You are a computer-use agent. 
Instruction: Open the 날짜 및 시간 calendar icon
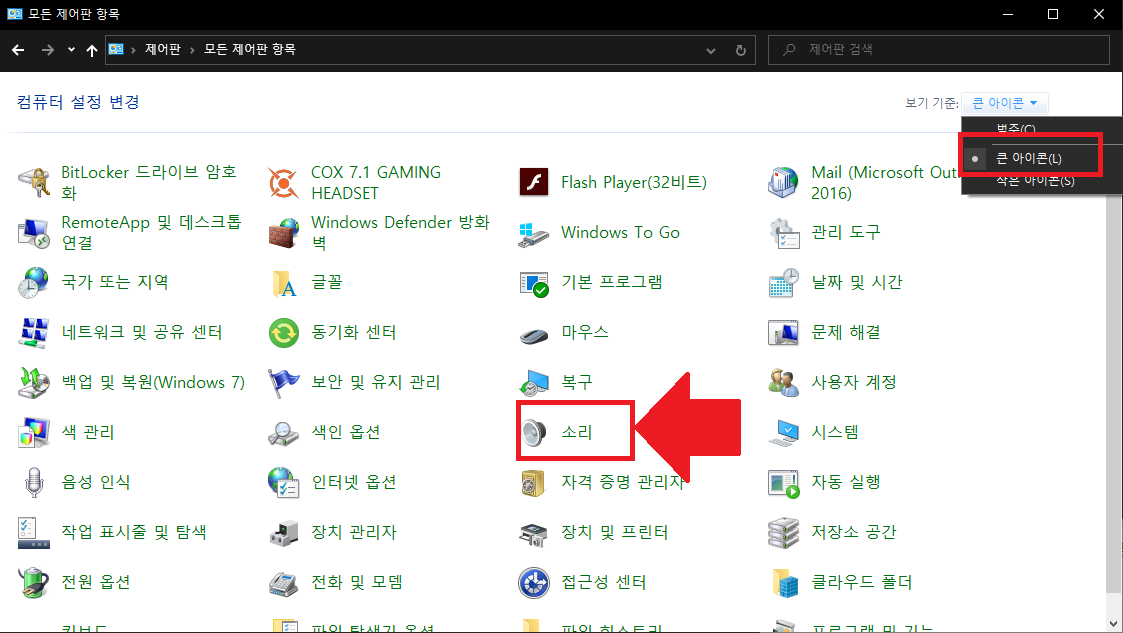784,283
